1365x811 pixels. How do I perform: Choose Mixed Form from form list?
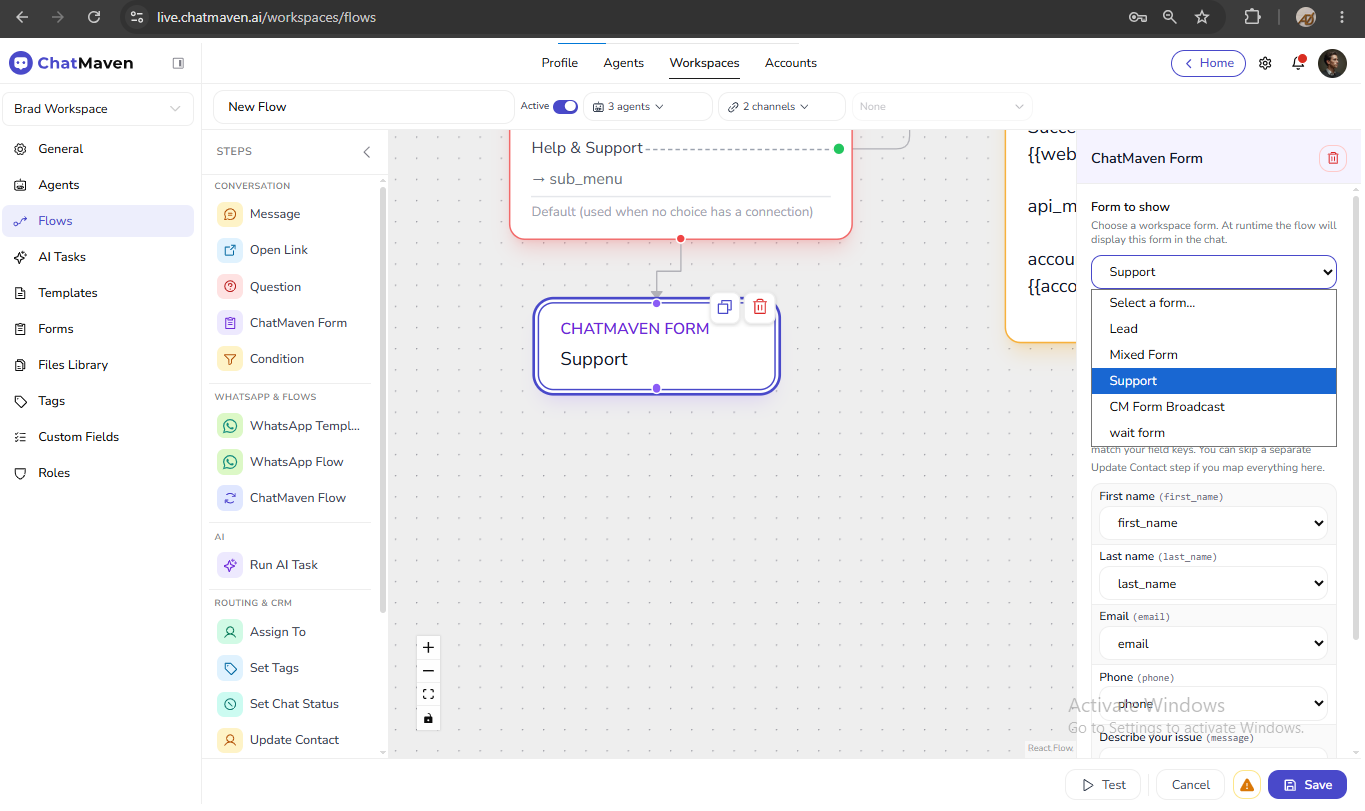pyautogui.click(x=1214, y=355)
